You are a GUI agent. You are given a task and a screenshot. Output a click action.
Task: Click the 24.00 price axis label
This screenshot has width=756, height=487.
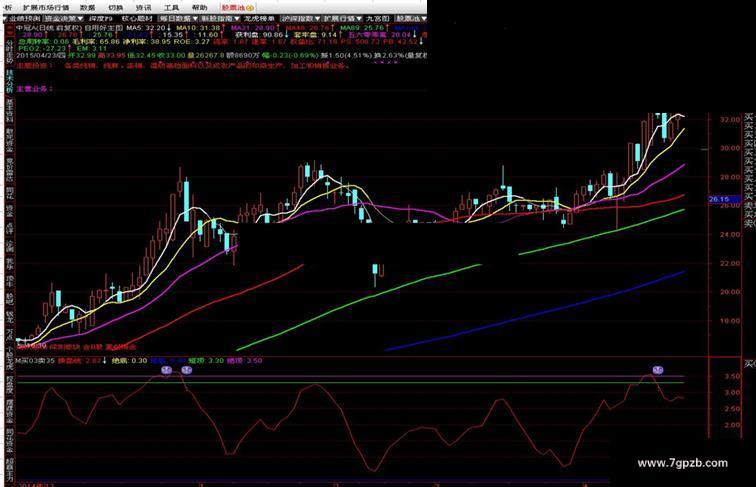point(730,234)
